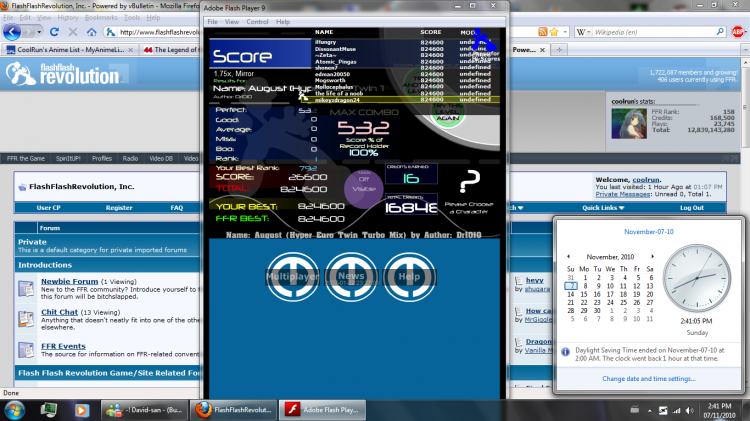Open Change date and time settings link
750x421 pixels.
(x=649, y=378)
